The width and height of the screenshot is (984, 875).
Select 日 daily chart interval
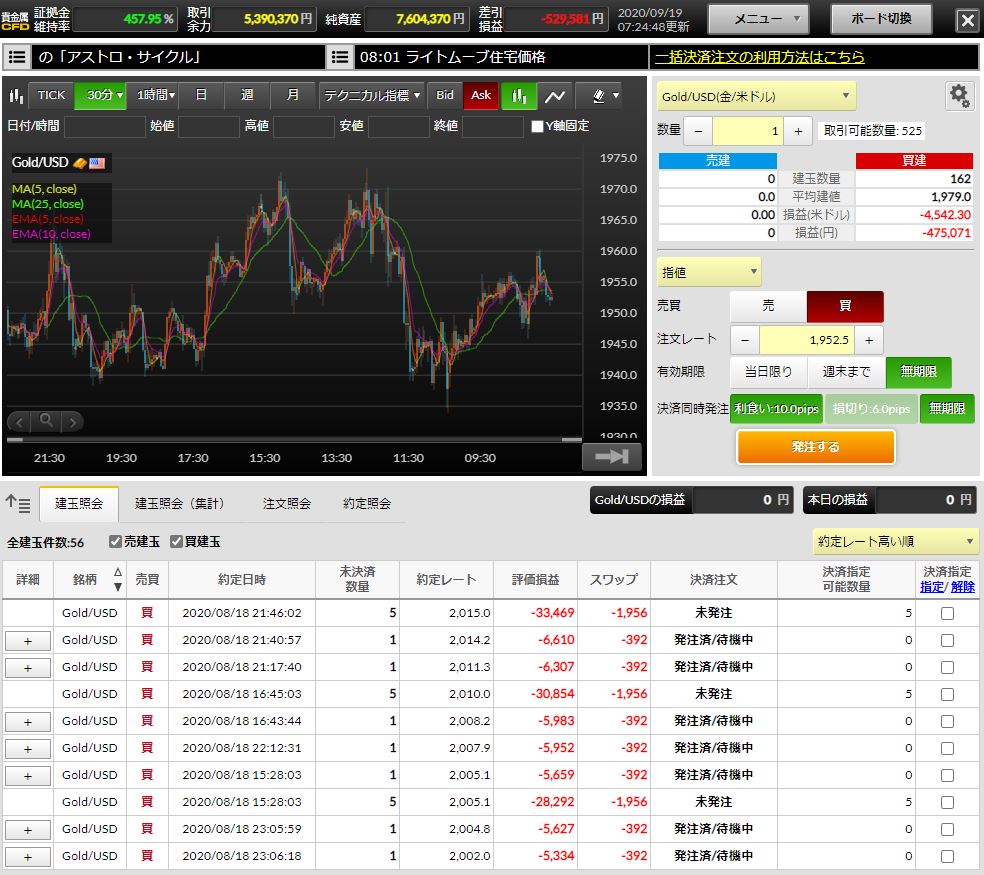pyautogui.click(x=201, y=95)
